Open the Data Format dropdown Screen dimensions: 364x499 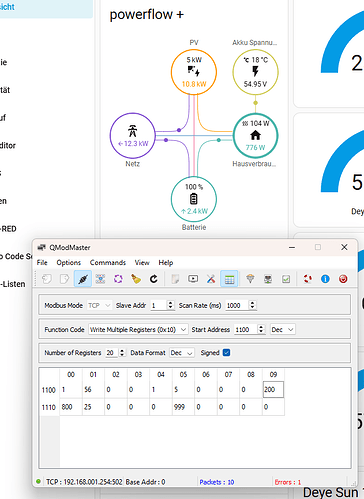tap(182, 353)
